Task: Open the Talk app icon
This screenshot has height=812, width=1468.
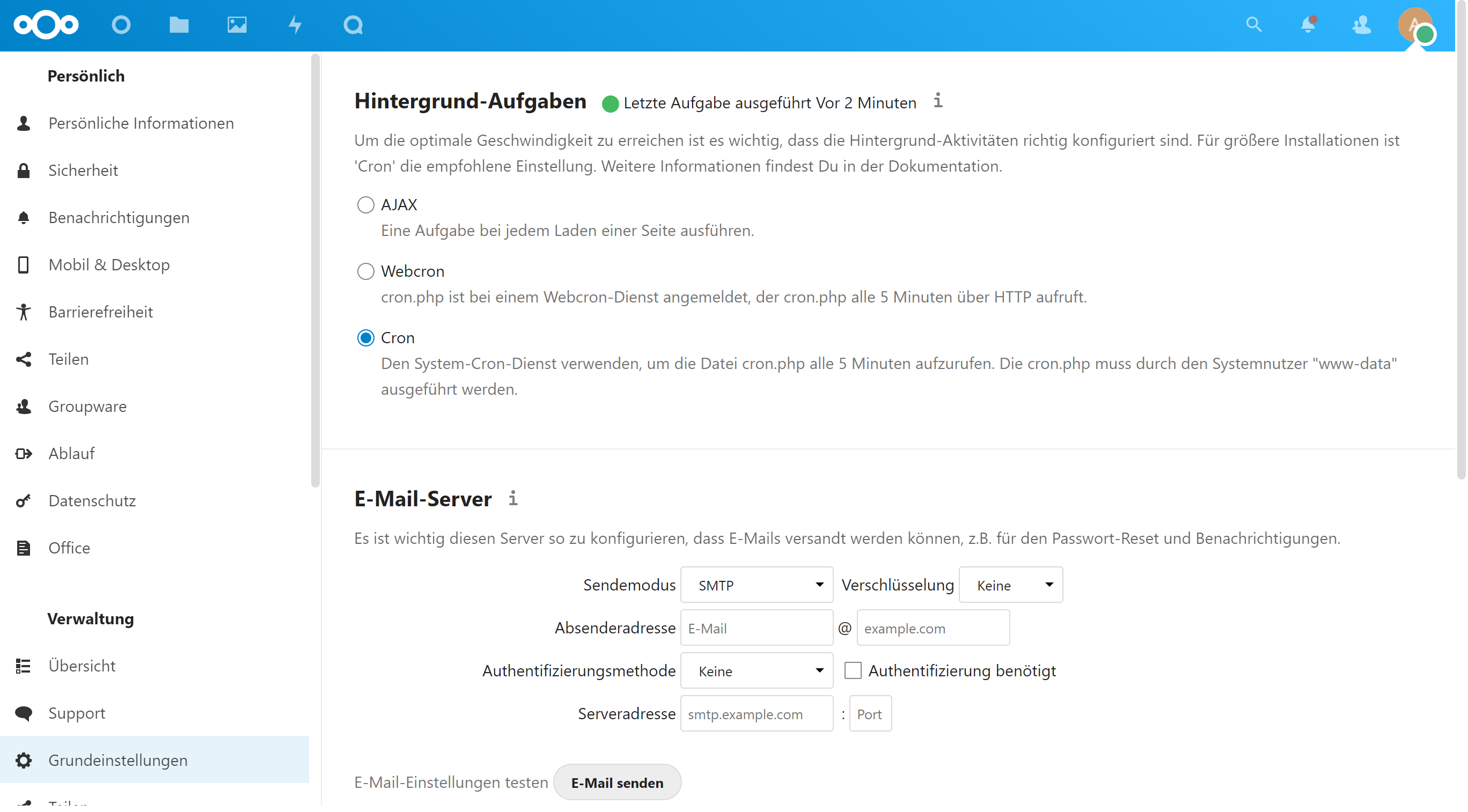Action: (x=354, y=25)
